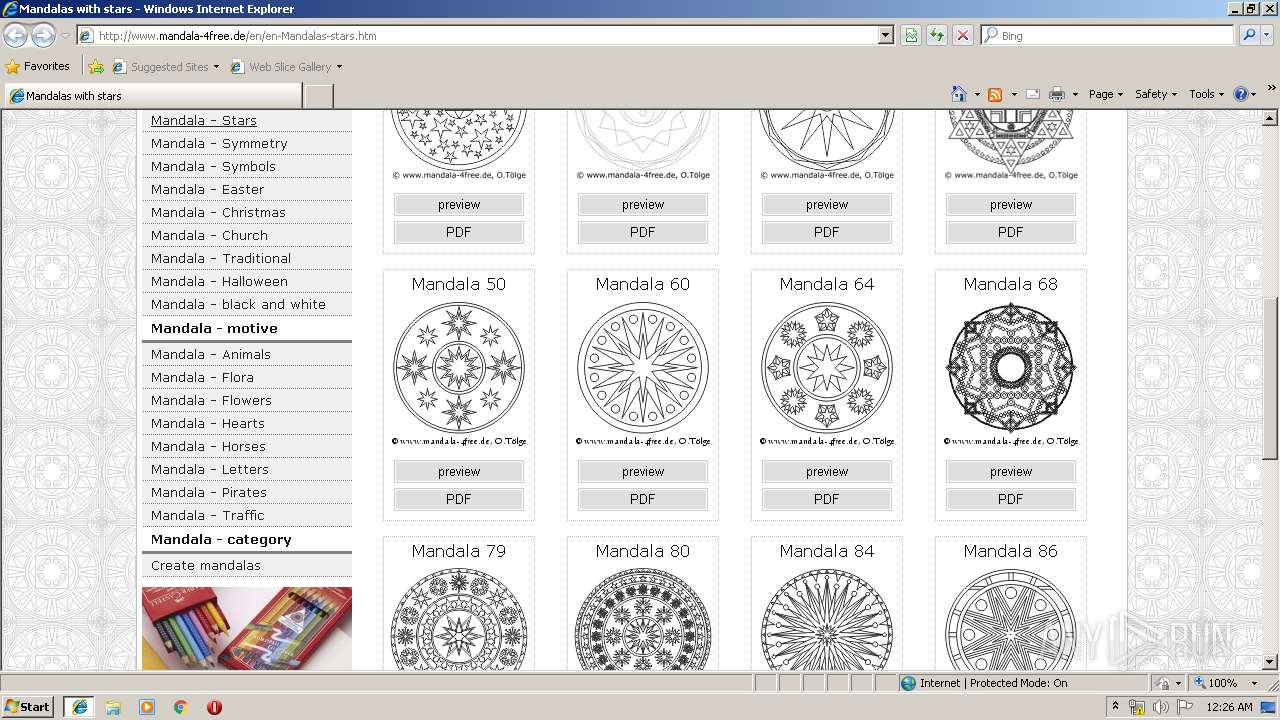This screenshot has height=720, width=1280.
Task: Click the volume speaker tray icon
Action: tap(1160, 707)
